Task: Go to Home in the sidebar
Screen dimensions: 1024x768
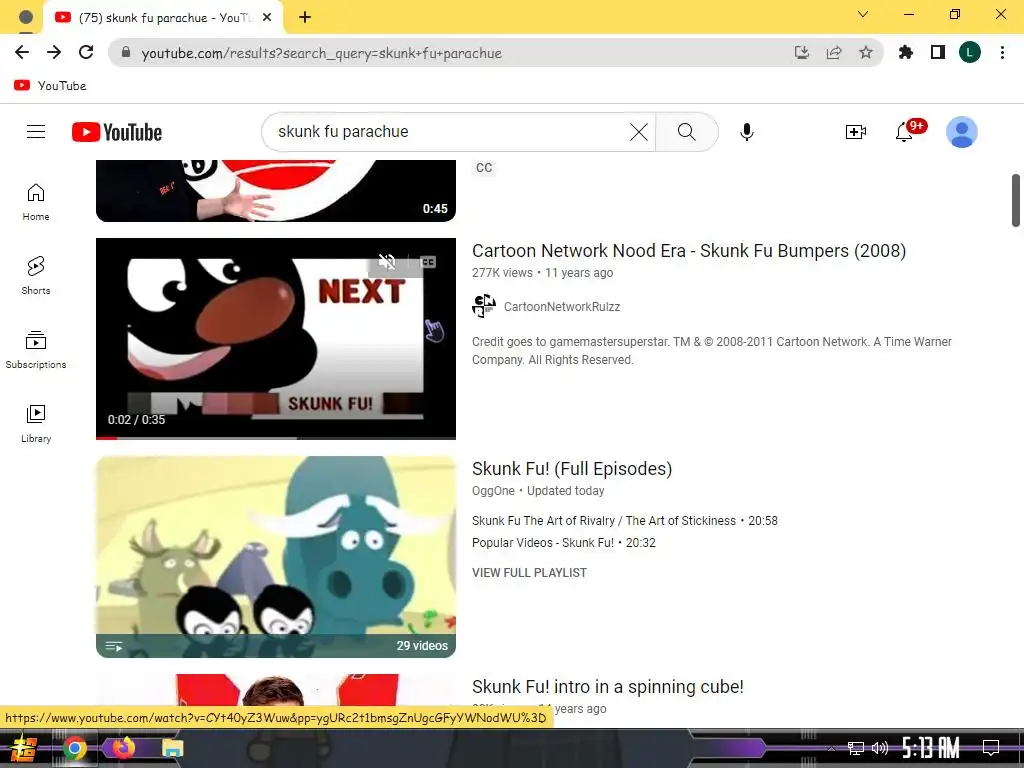Action: 36,202
